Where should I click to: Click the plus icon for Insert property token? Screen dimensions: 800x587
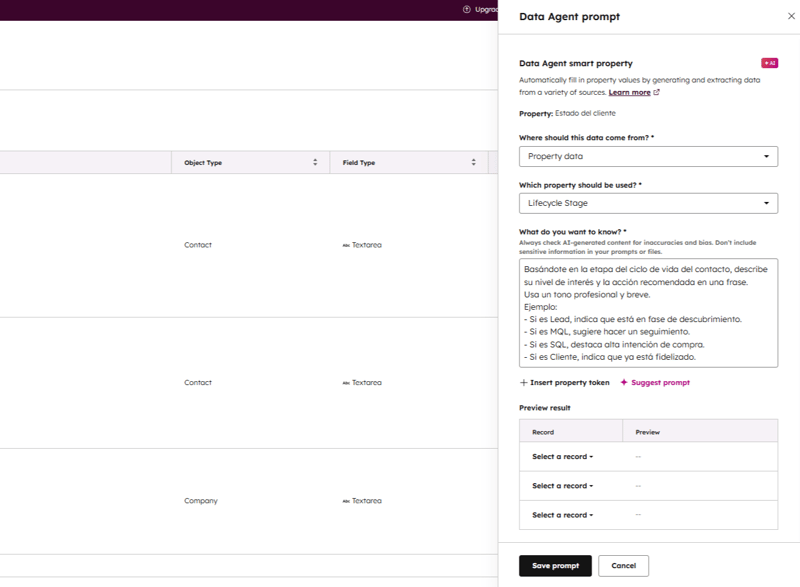524,382
